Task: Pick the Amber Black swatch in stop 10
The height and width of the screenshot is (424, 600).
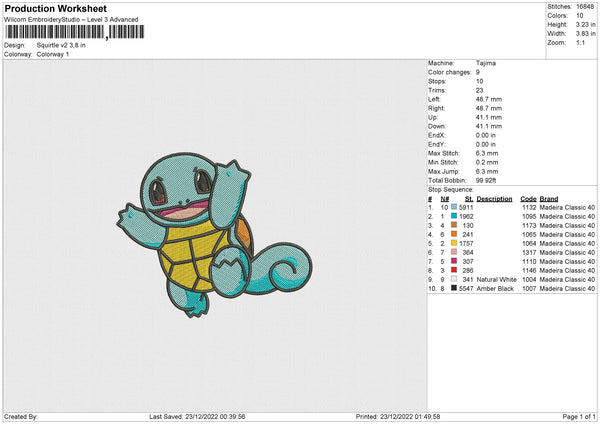Action: pos(454,288)
